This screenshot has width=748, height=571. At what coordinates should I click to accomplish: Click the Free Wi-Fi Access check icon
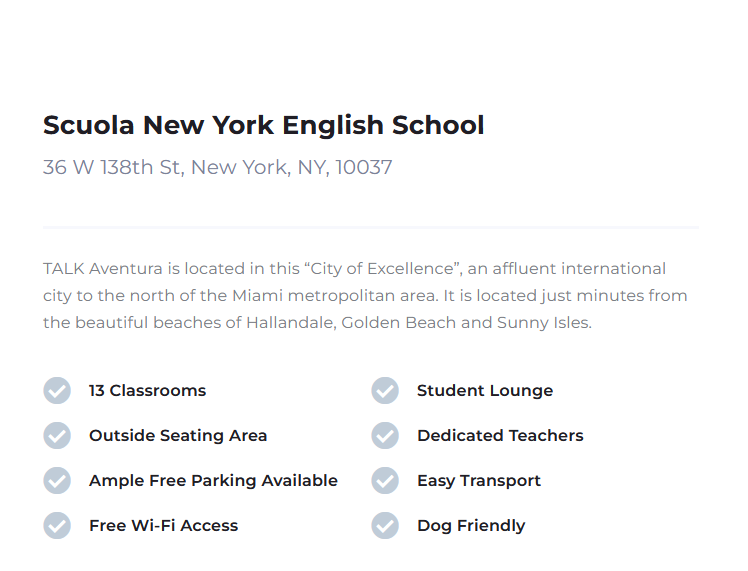57,526
